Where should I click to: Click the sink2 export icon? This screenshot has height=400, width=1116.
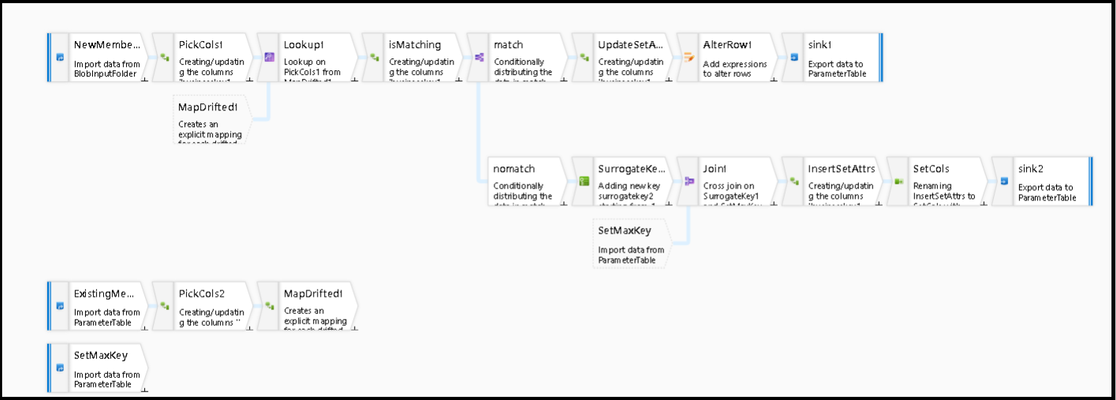point(1004,181)
